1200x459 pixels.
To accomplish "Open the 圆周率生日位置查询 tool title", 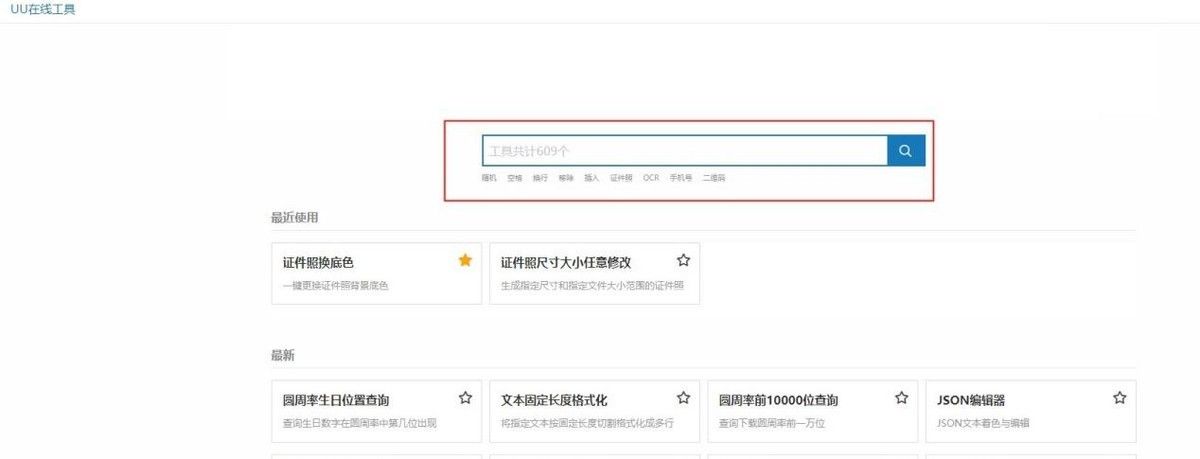I will pos(336,401).
